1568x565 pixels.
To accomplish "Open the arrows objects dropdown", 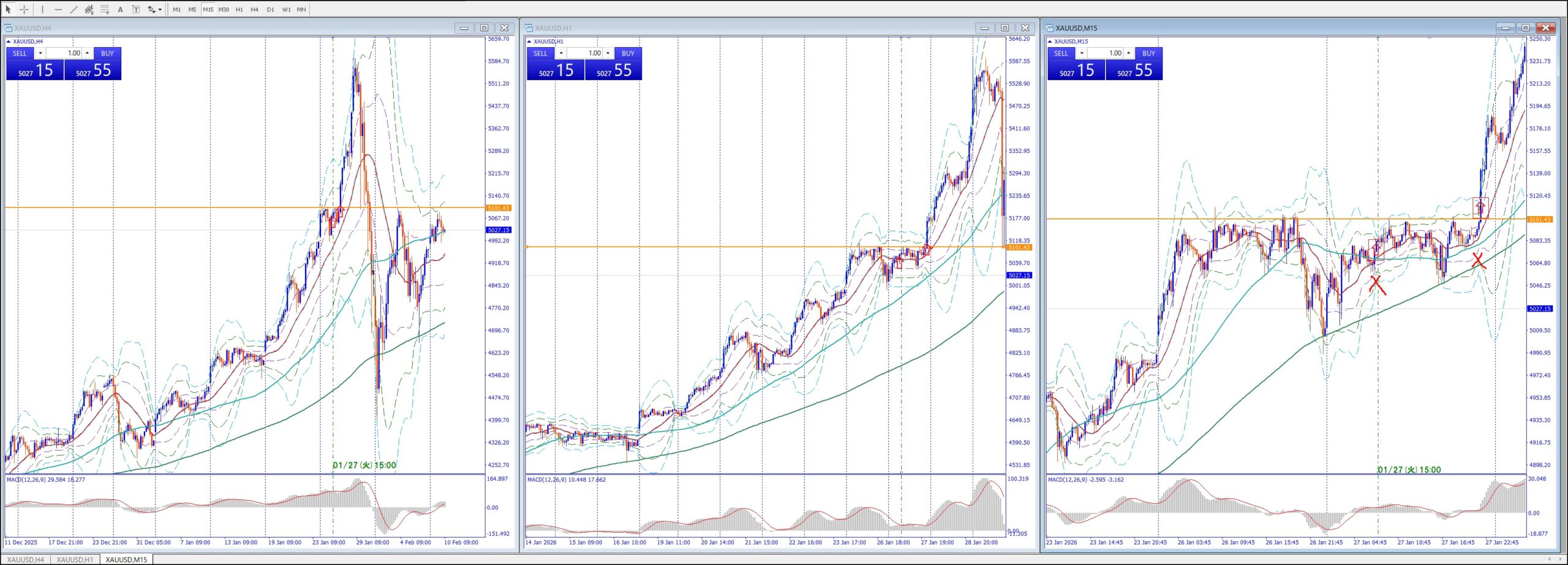I will pyautogui.click(x=160, y=9).
